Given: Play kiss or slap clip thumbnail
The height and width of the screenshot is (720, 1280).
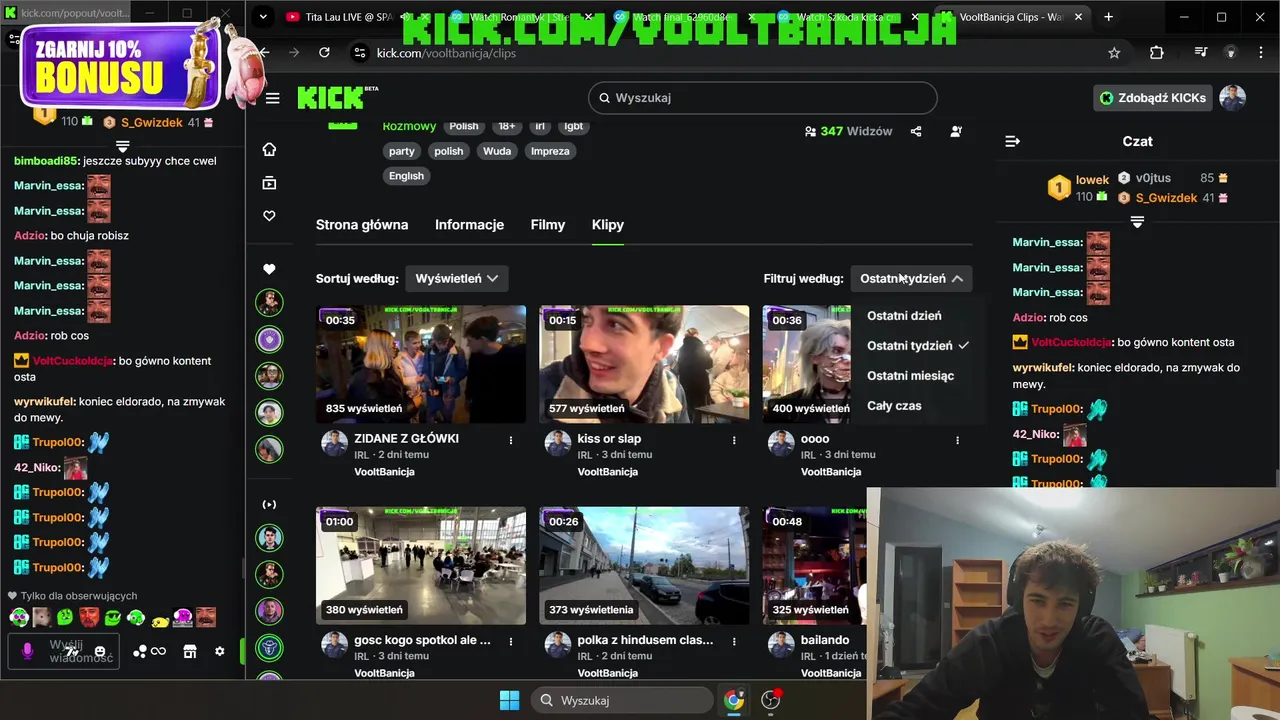Looking at the screenshot, I should (644, 364).
